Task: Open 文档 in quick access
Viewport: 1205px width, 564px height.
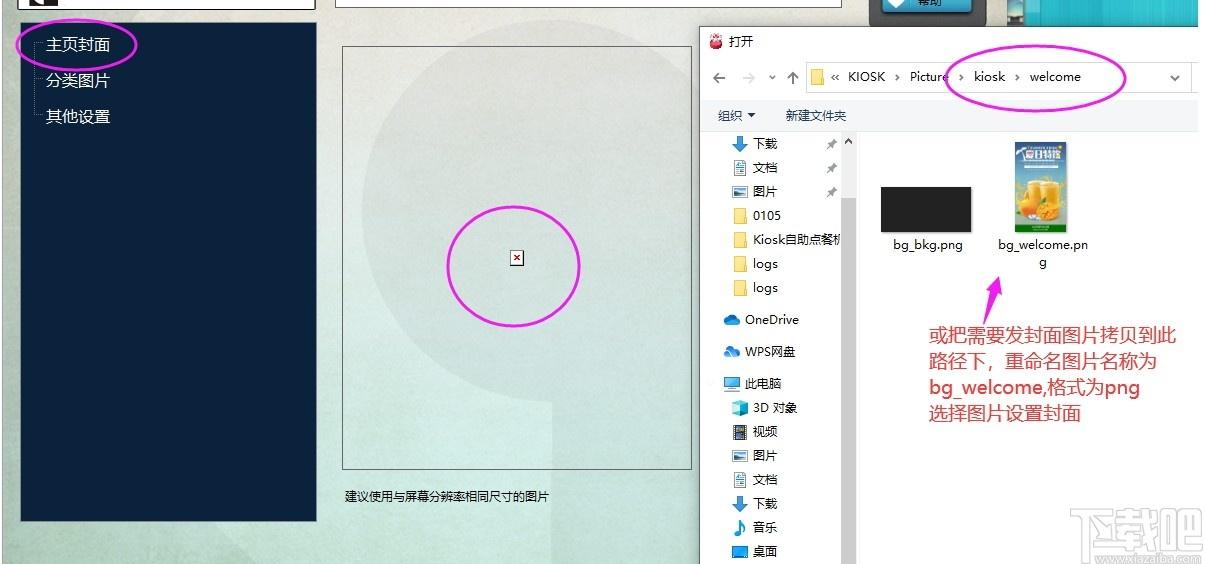Action: (765, 168)
